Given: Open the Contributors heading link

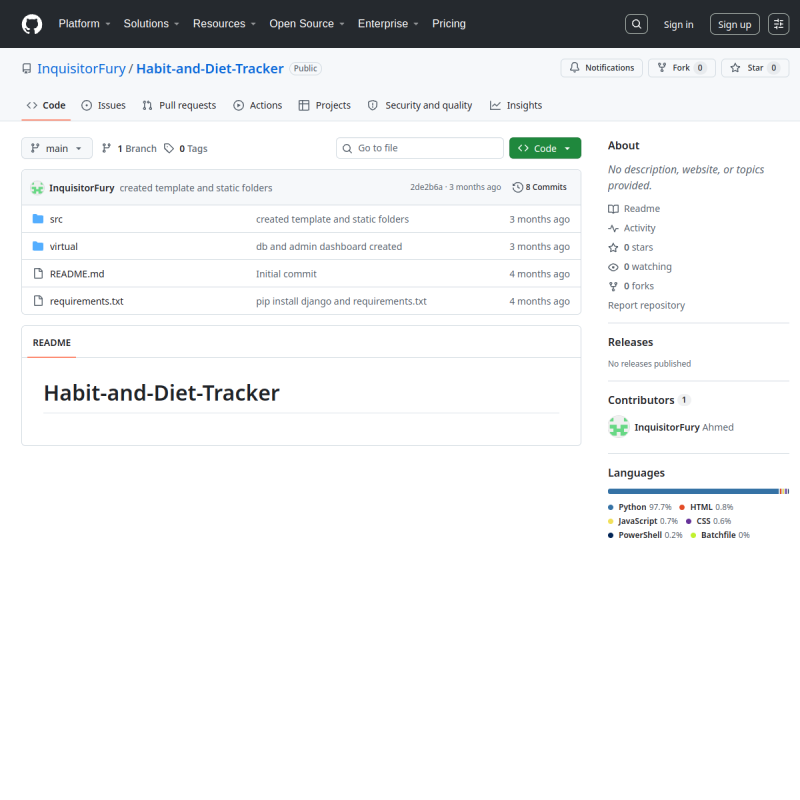Looking at the screenshot, I should point(649,401).
